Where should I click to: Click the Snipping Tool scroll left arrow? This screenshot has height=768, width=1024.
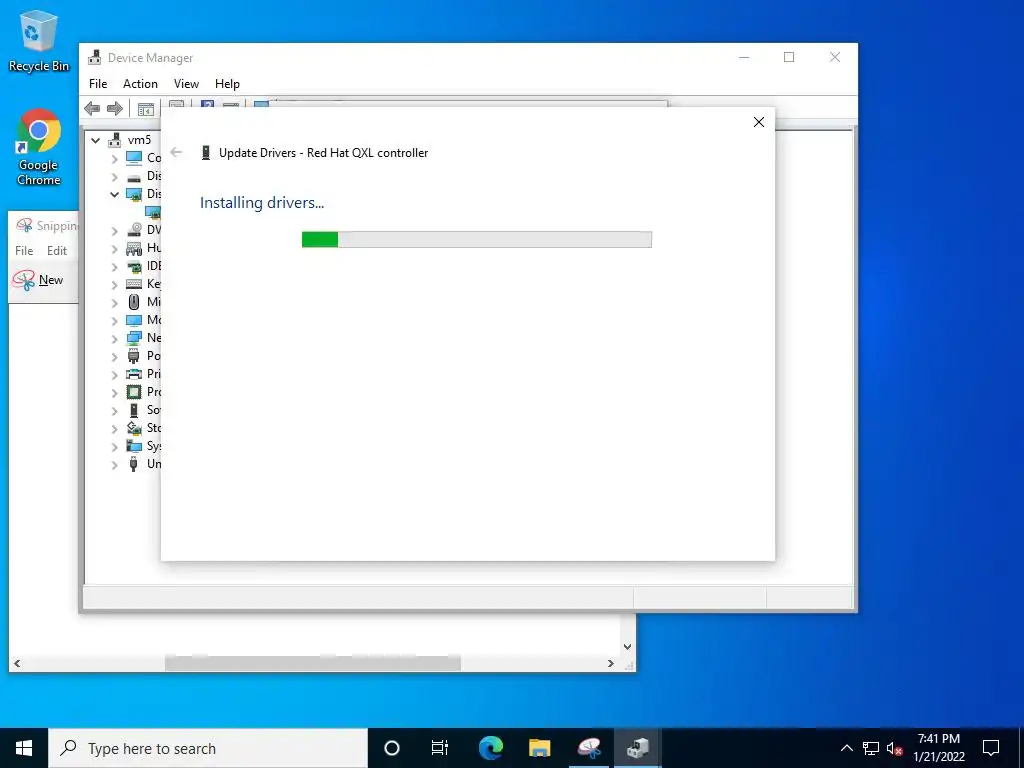coord(17,664)
